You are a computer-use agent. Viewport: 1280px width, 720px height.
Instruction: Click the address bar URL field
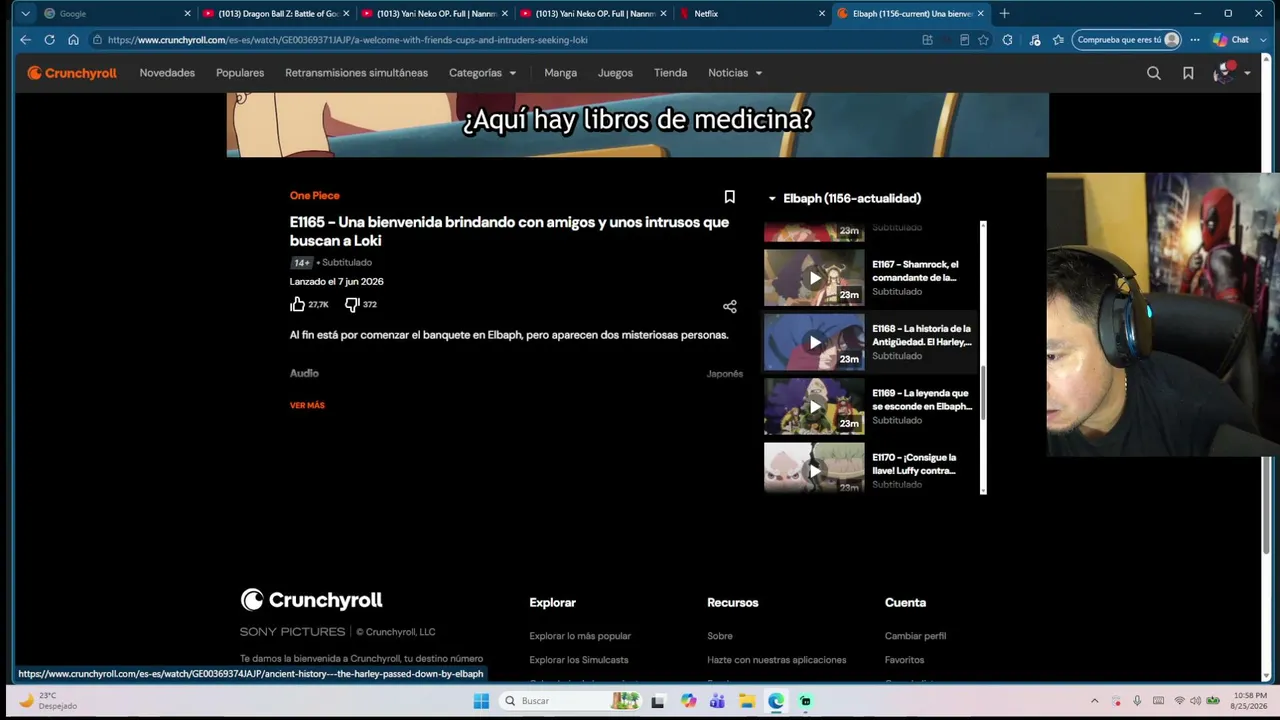(500, 40)
